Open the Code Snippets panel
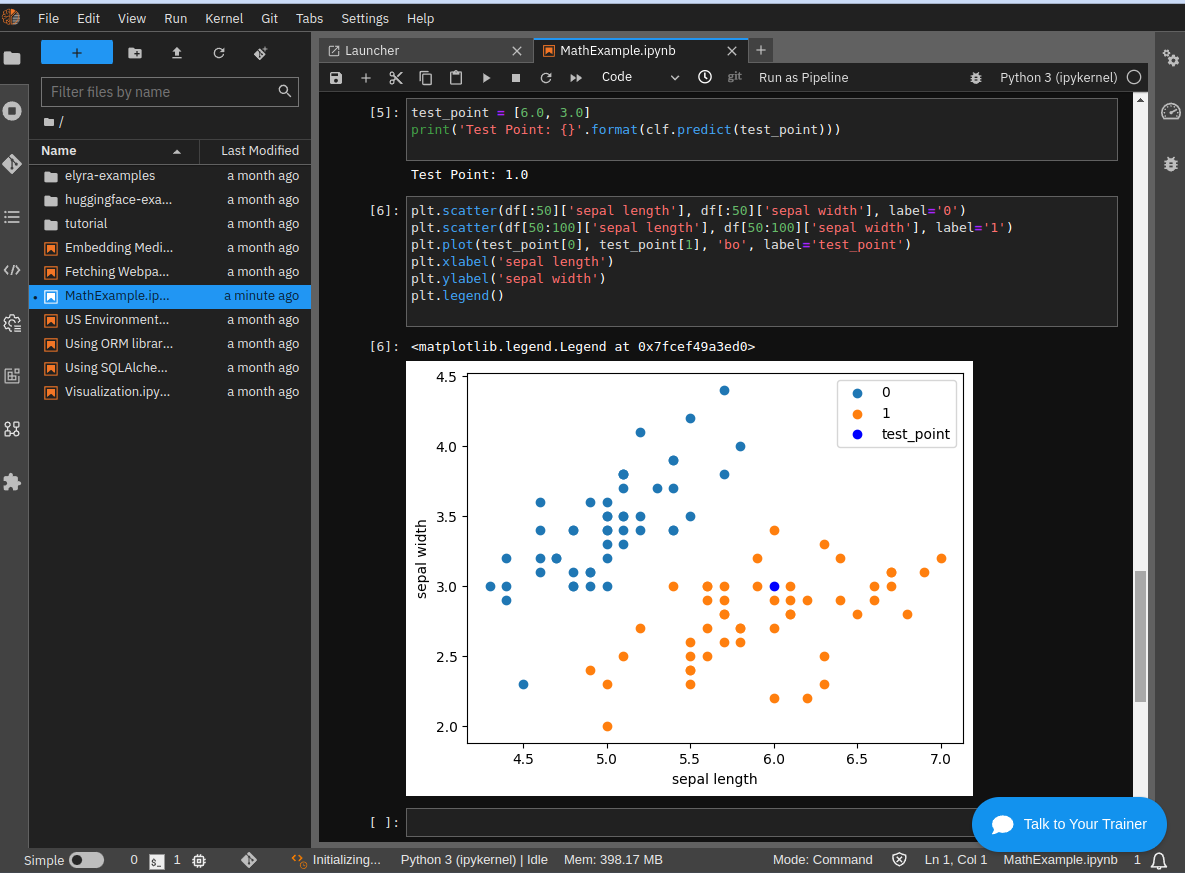1185x873 pixels. click(12, 270)
